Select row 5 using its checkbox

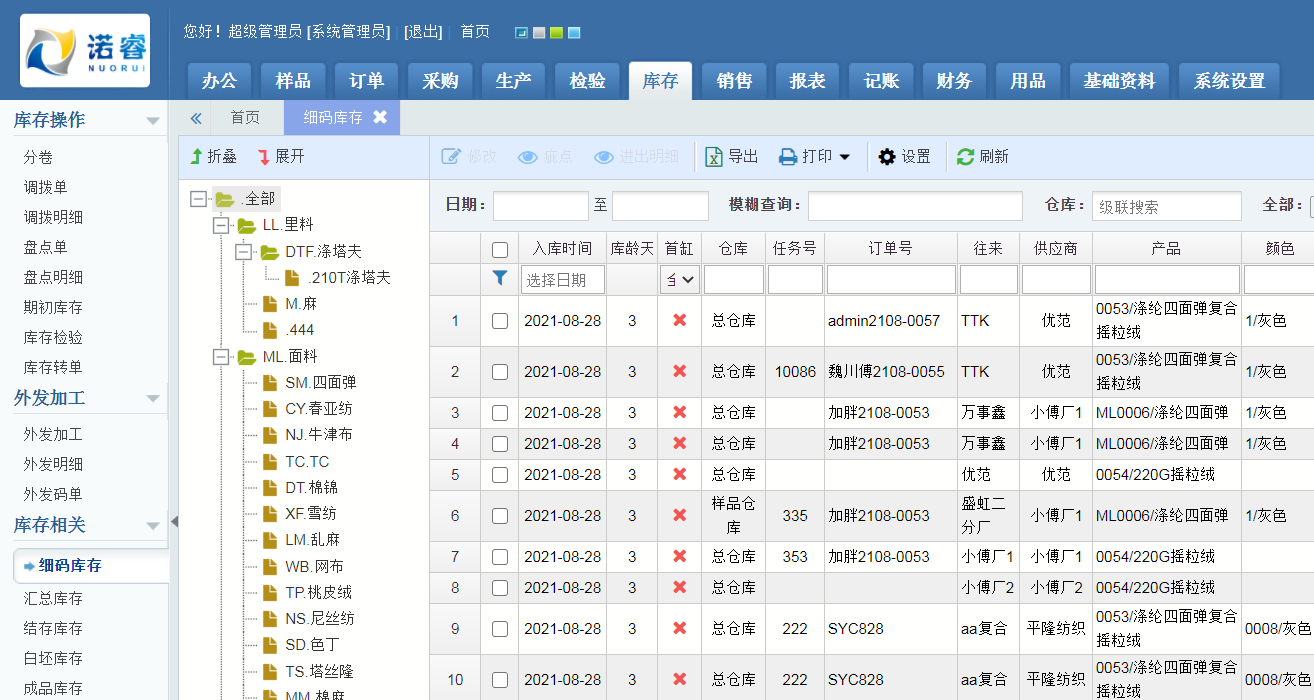pyautogui.click(x=500, y=475)
